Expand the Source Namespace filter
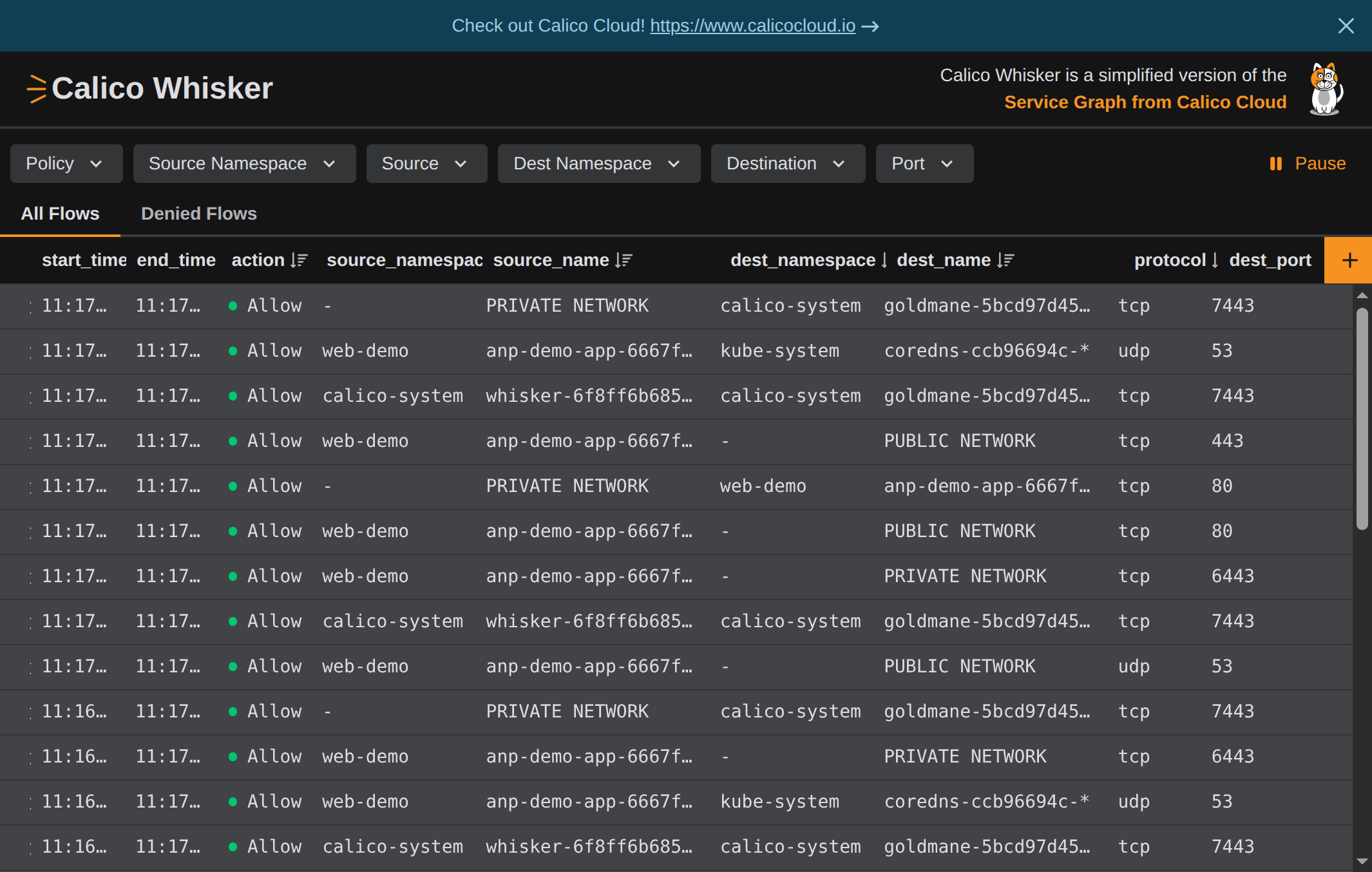Viewport: 1372px width, 872px height. (244, 164)
